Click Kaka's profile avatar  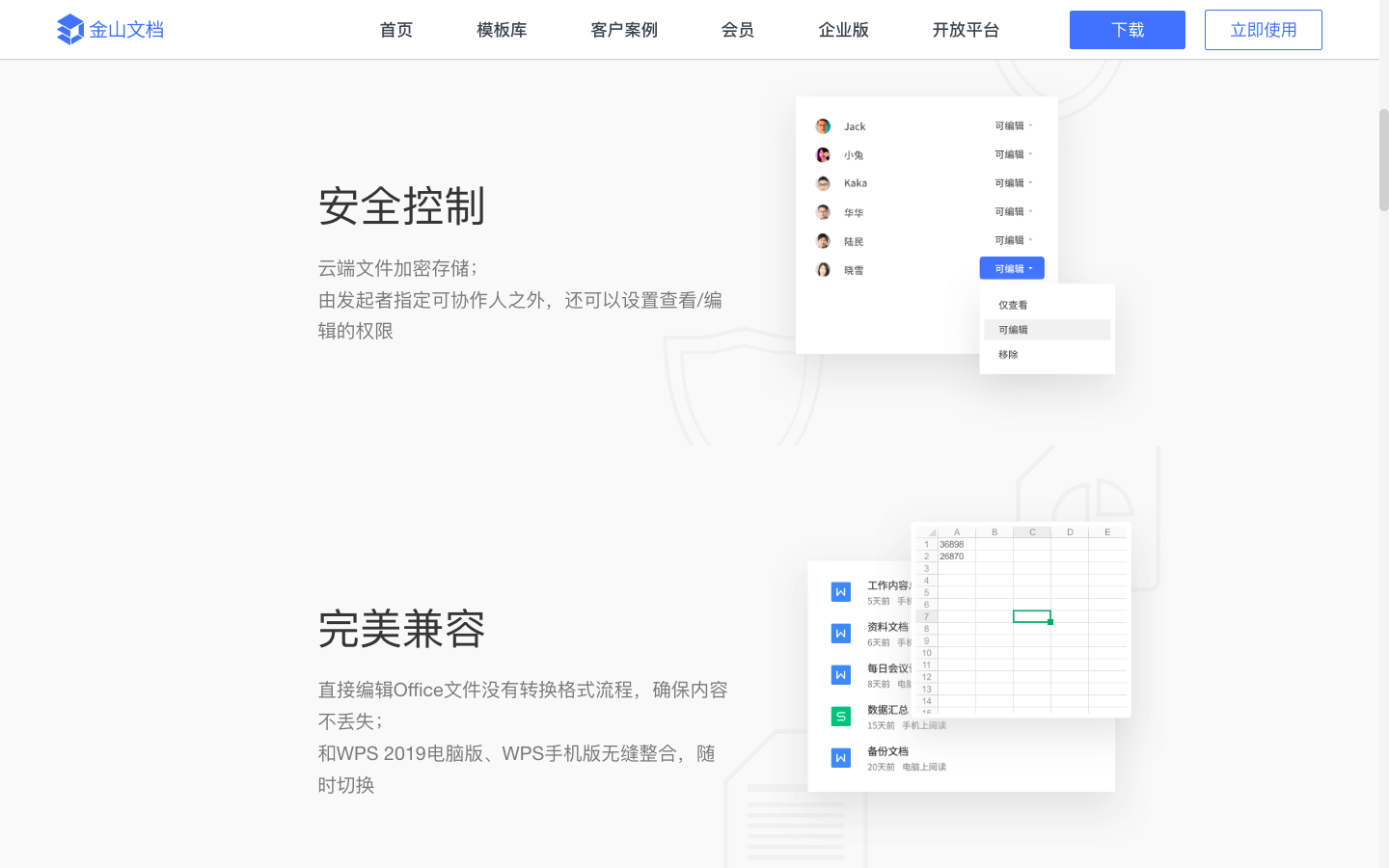point(823,182)
